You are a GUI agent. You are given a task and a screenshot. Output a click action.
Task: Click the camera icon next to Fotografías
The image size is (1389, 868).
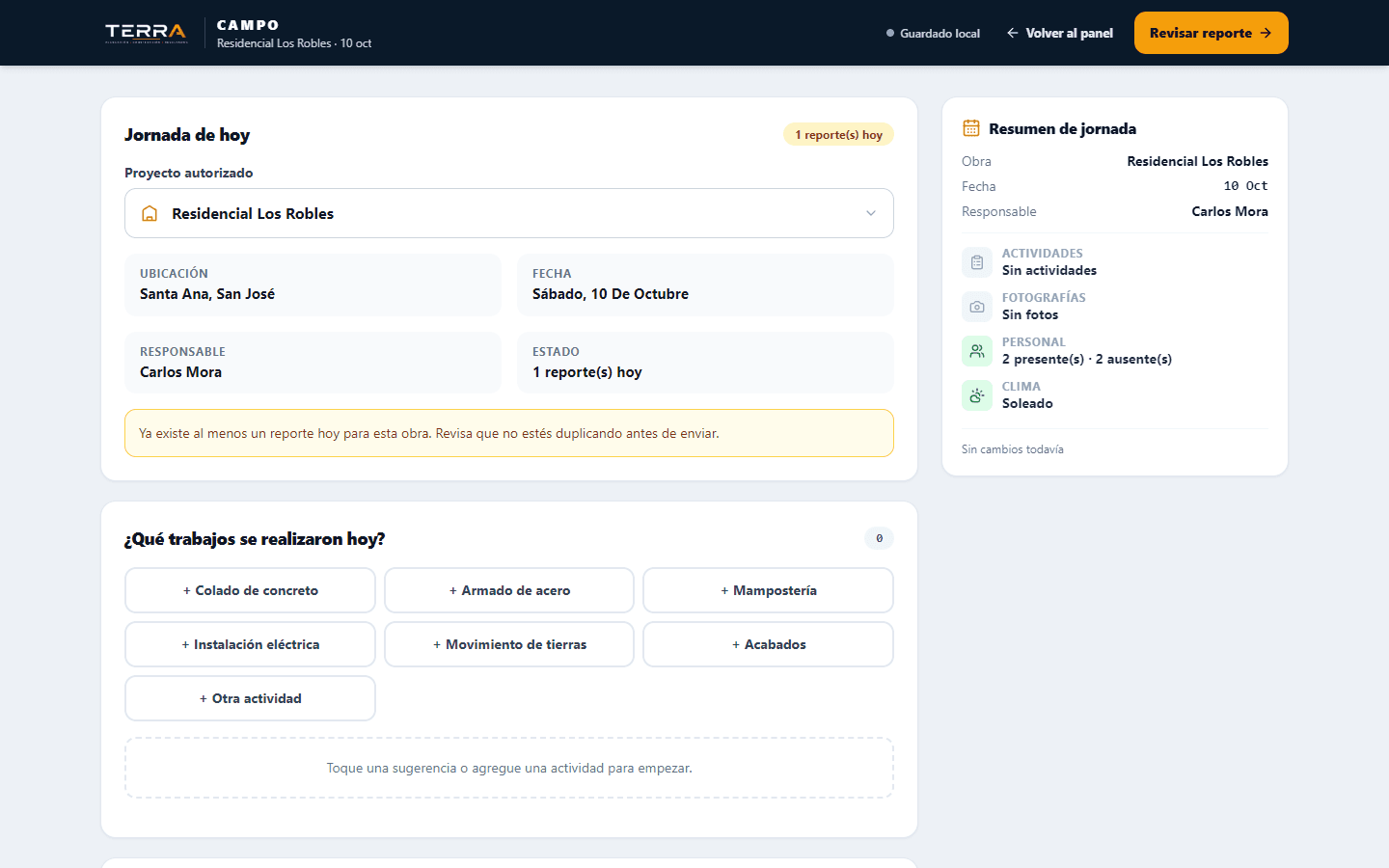point(977,307)
